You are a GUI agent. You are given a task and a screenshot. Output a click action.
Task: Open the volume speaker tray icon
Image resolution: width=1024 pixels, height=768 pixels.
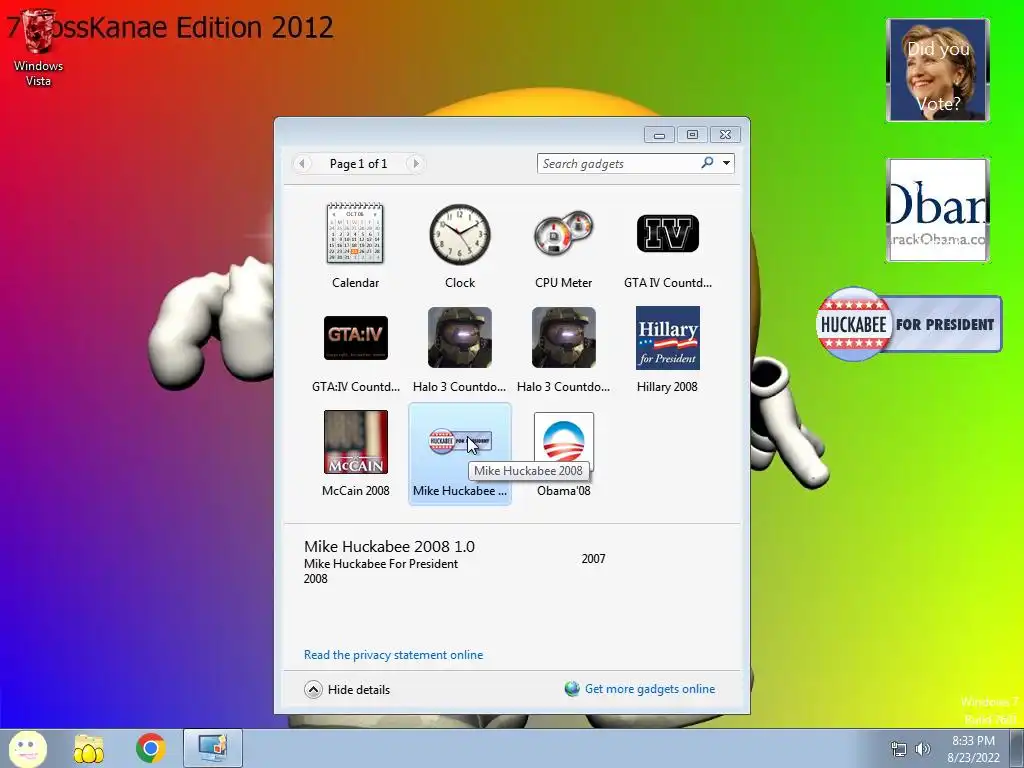923,749
